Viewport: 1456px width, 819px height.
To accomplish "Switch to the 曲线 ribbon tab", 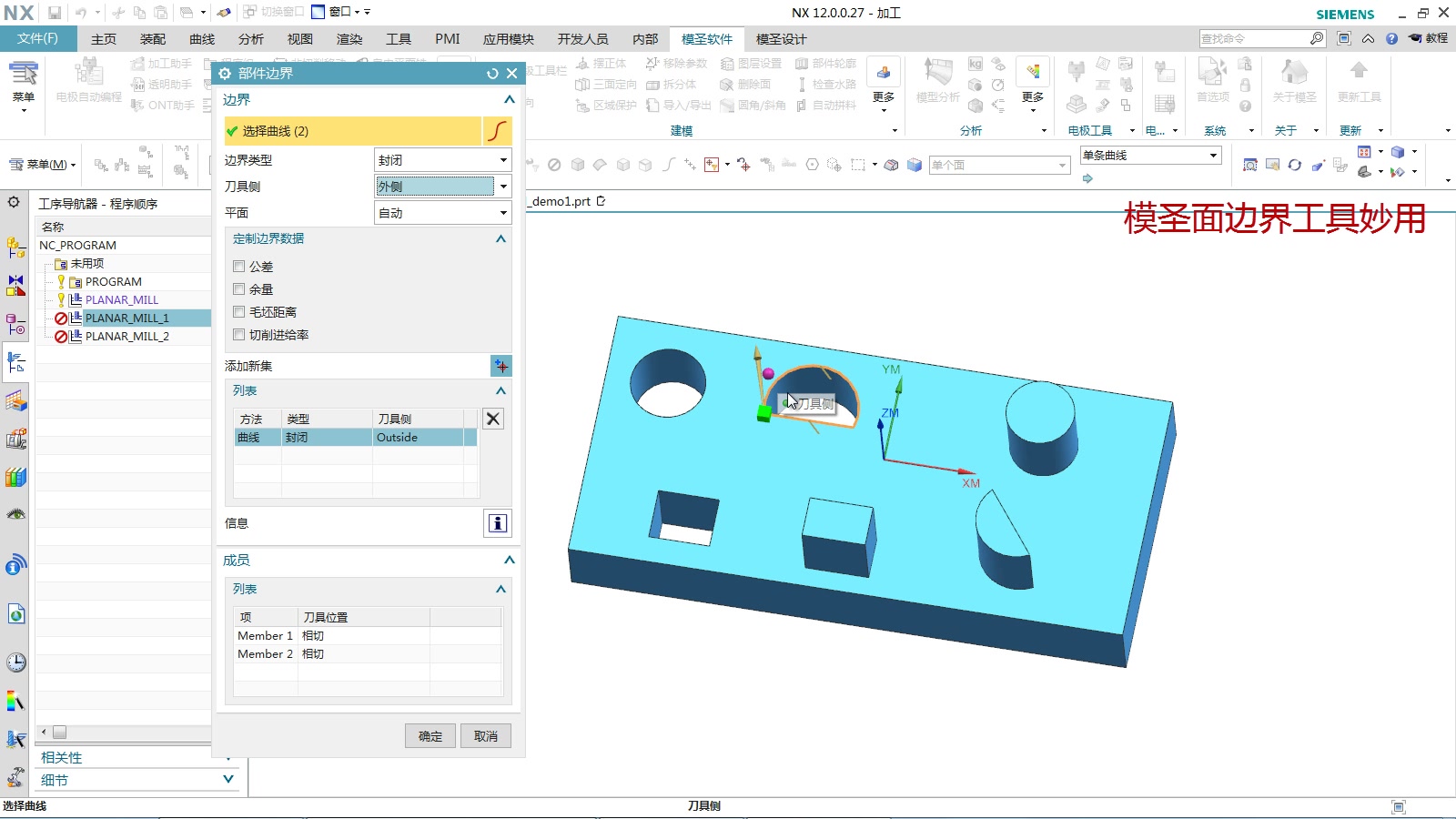I will [x=202, y=39].
